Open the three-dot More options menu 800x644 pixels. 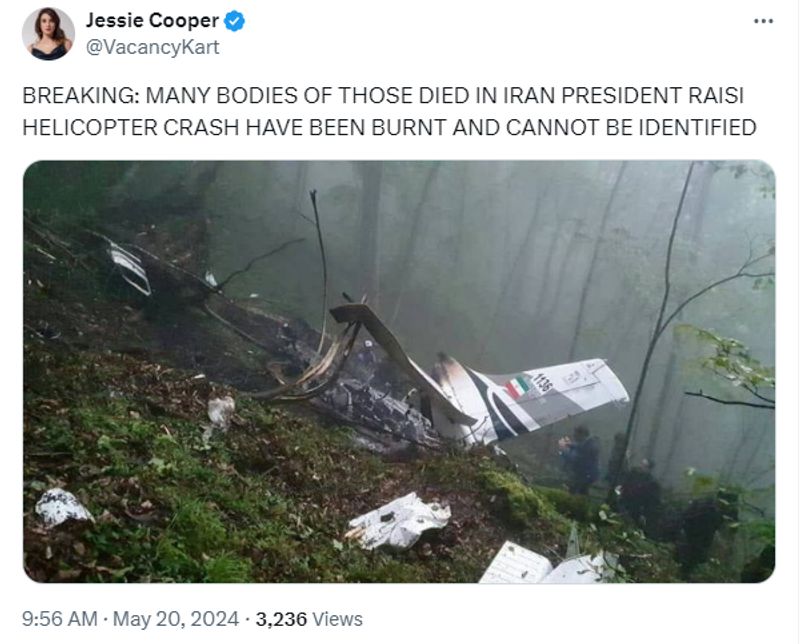pyautogui.click(x=763, y=21)
